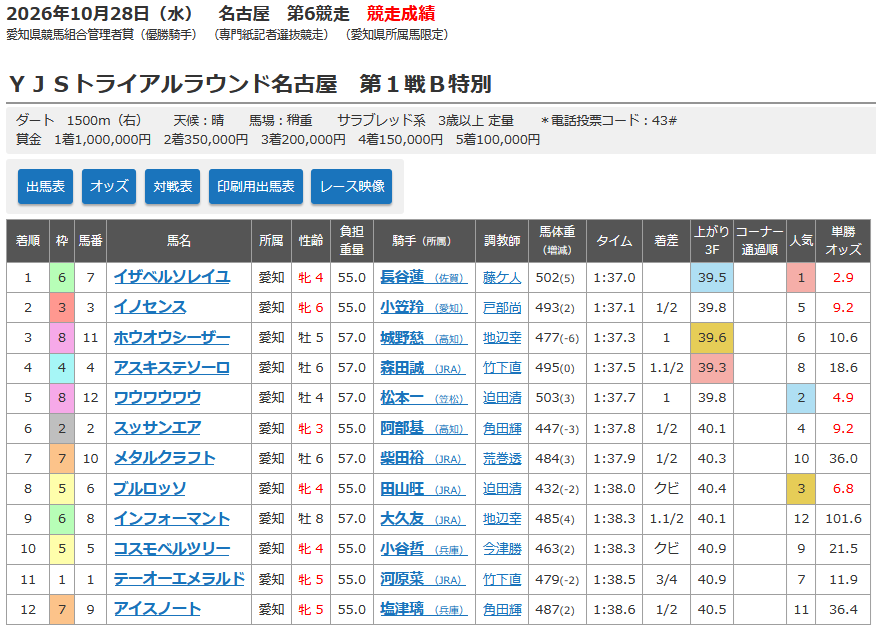The height and width of the screenshot is (632, 876).
Task: Select the blue 39.5 last-3F cell
Action: click(712, 278)
